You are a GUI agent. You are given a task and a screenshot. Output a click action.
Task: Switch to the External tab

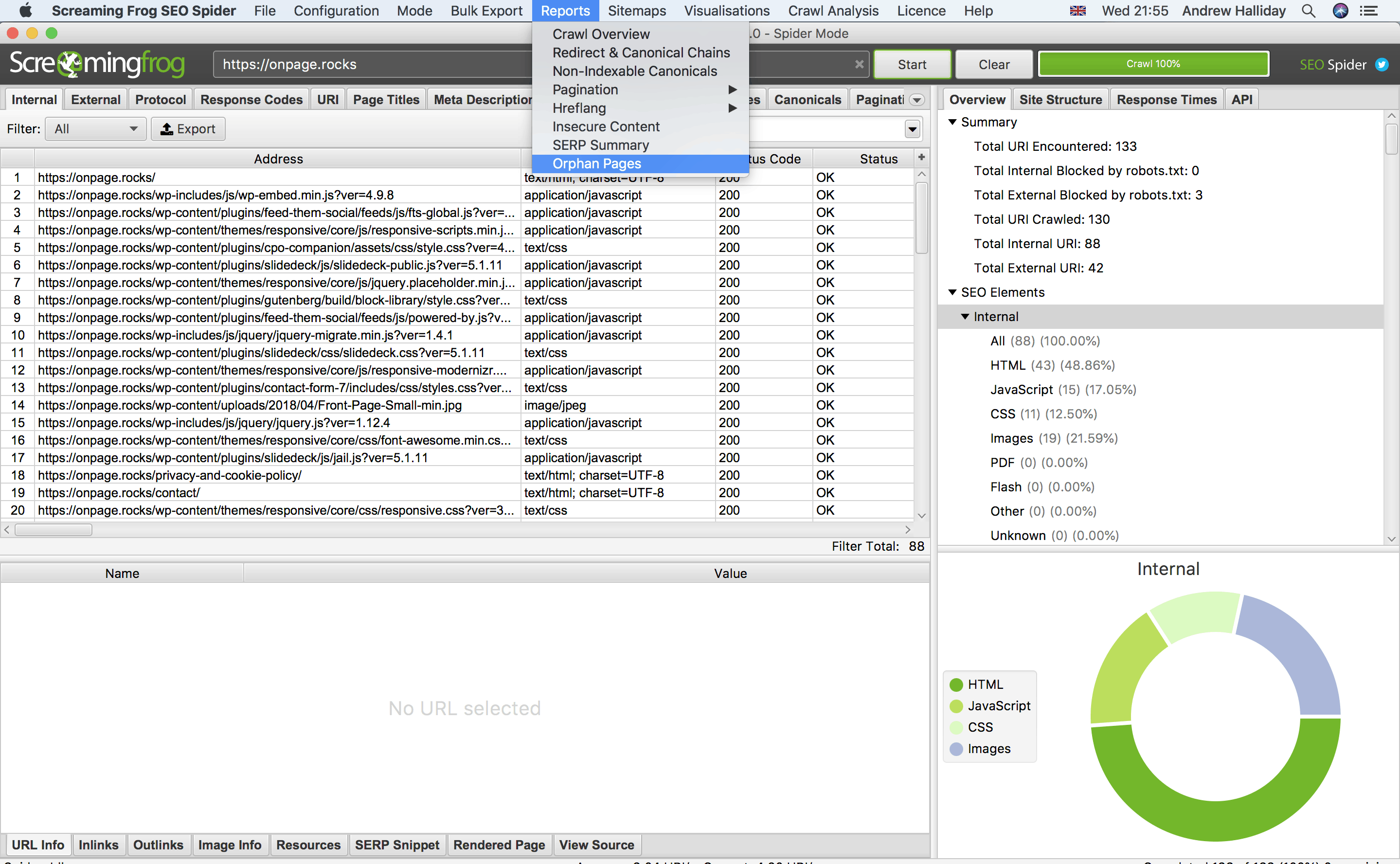click(x=96, y=99)
